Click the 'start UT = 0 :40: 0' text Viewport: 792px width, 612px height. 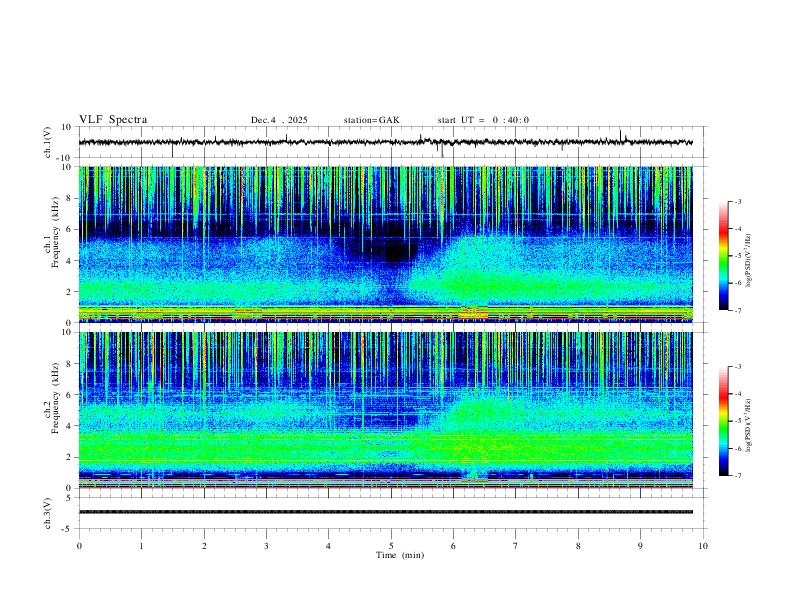click(483, 120)
